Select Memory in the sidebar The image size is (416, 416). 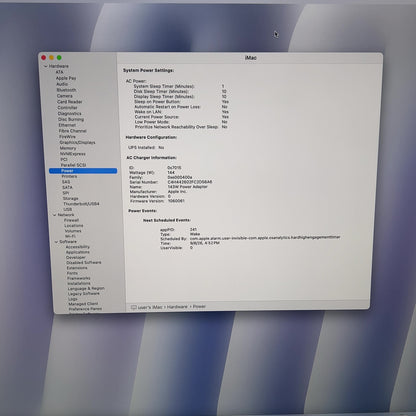pos(68,148)
